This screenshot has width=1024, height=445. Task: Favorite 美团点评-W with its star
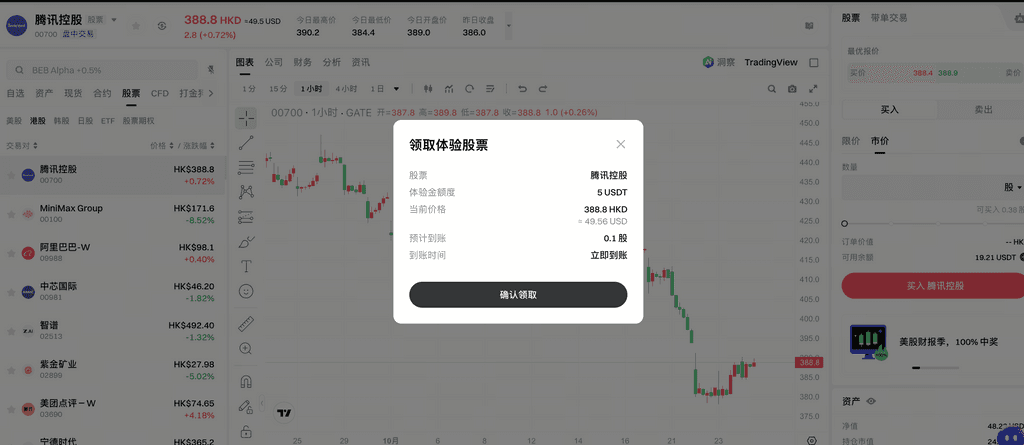11,408
